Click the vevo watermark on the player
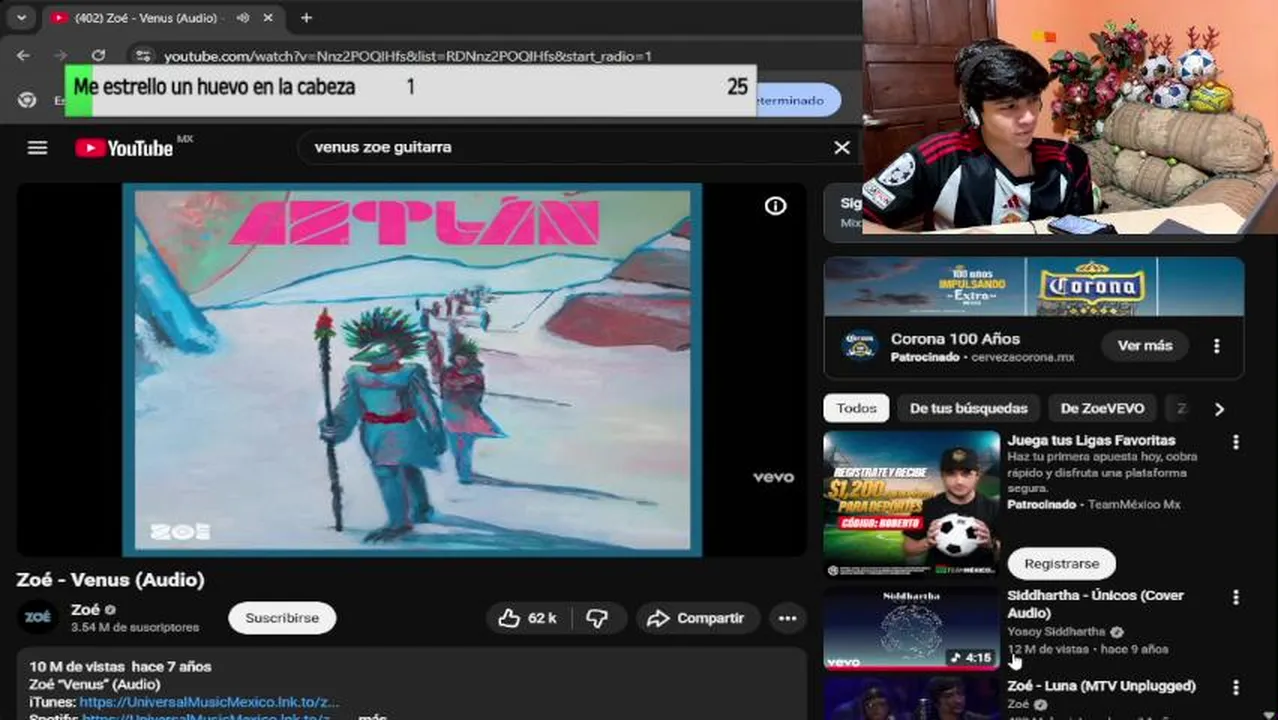Viewport: 1278px width, 720px height. pyautogui.click(x=773, y=477)
